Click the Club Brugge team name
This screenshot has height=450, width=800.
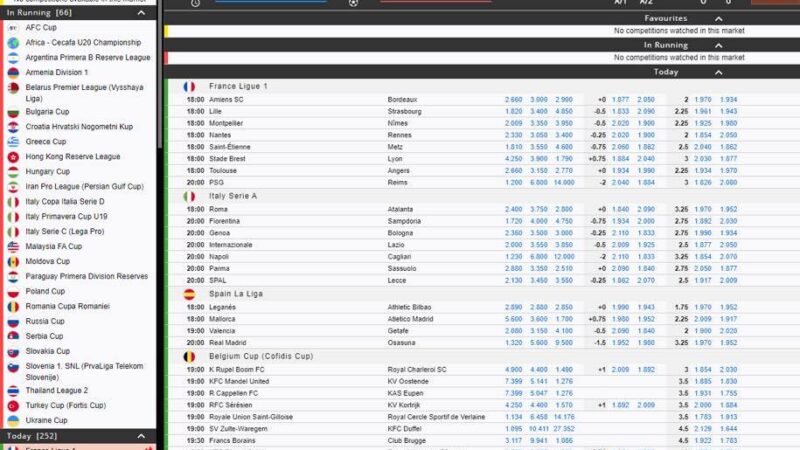[406, 441]
